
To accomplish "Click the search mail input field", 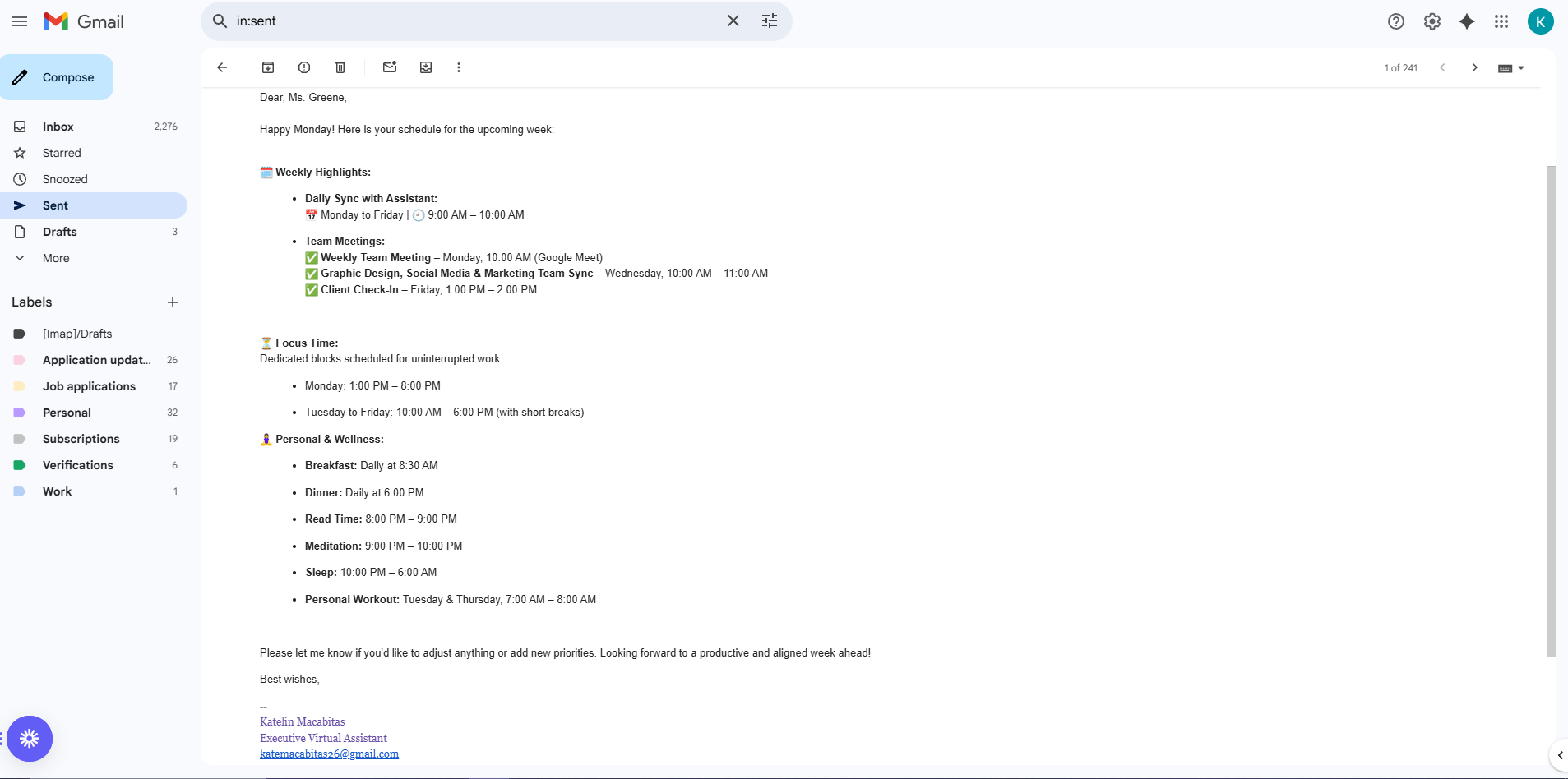I will 475,21.
